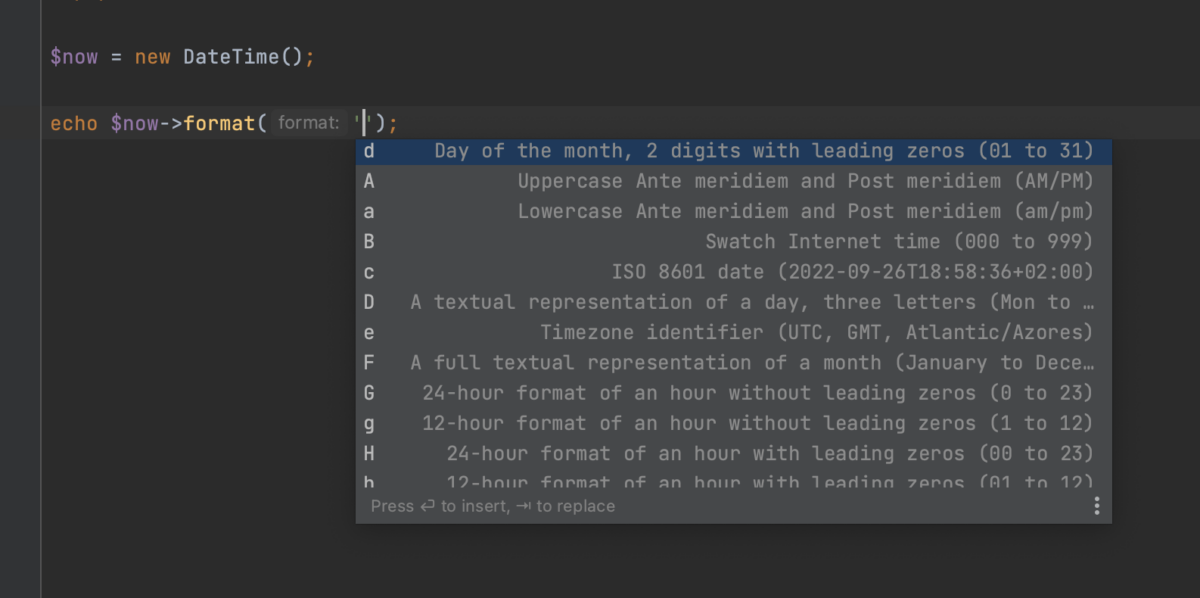1200x598 pixels.
Task: Click the DateTime class name in code
Action: 230,57
